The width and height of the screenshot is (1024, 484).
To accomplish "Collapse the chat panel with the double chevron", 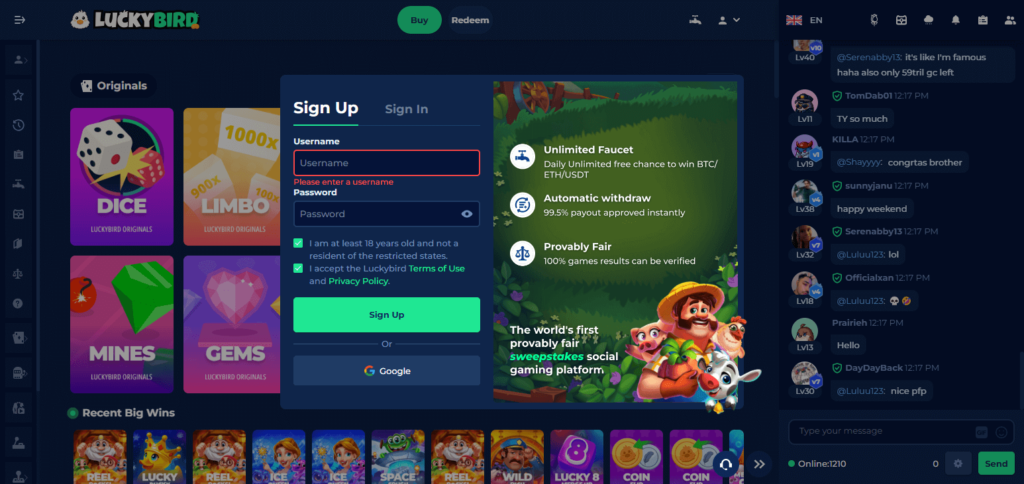I will (x=759, y=464).
